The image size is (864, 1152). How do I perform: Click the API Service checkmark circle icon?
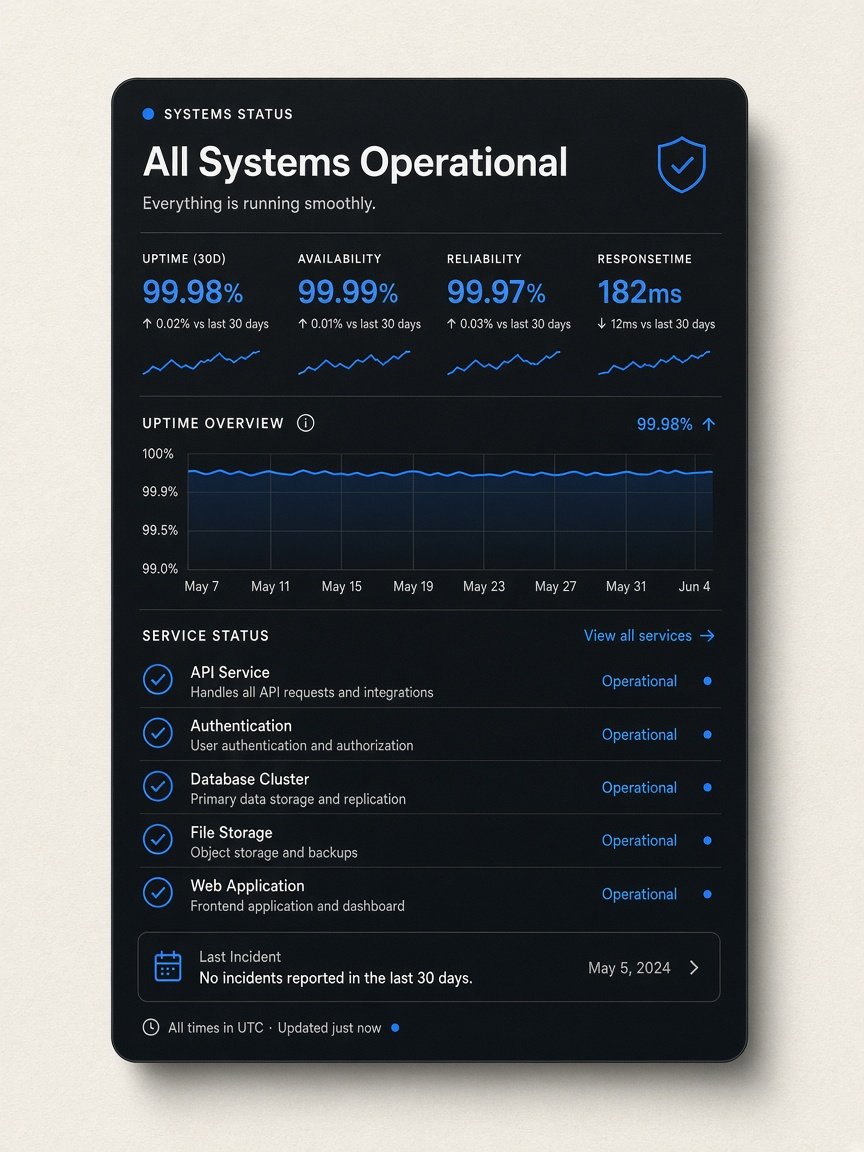coord(158,680)
